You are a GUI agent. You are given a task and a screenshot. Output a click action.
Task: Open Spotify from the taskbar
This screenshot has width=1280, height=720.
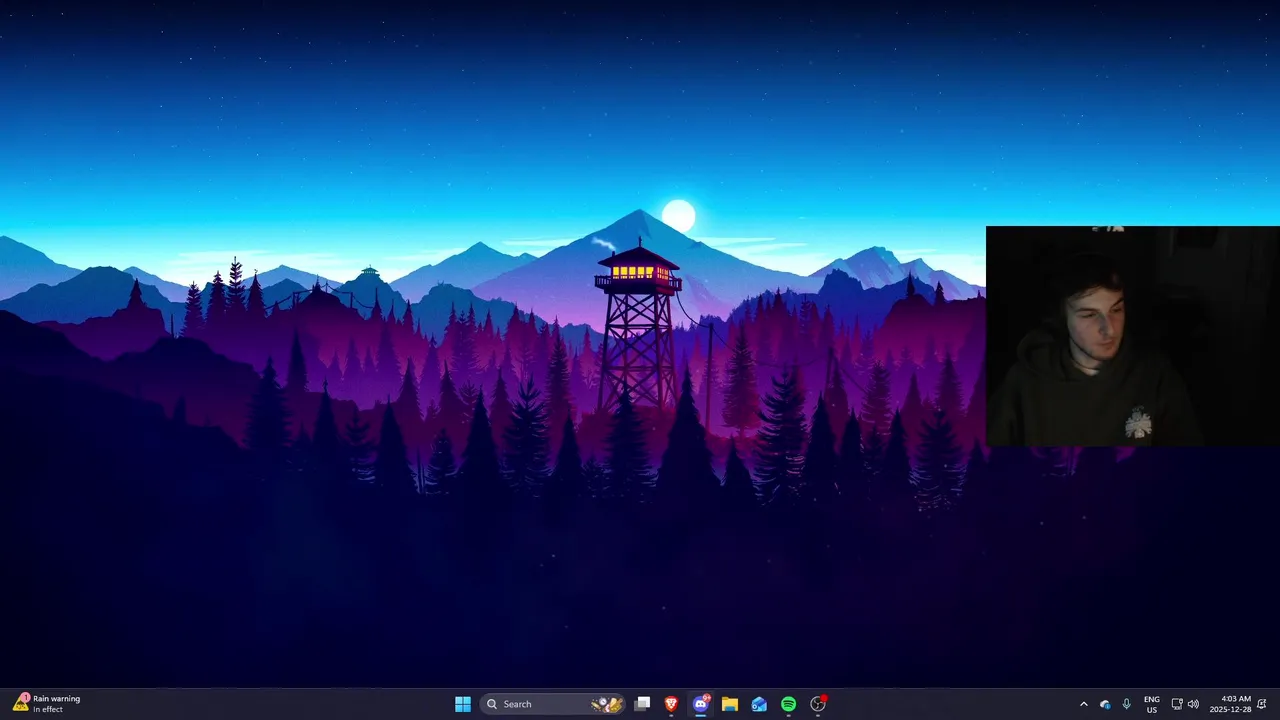coord(788,704)
